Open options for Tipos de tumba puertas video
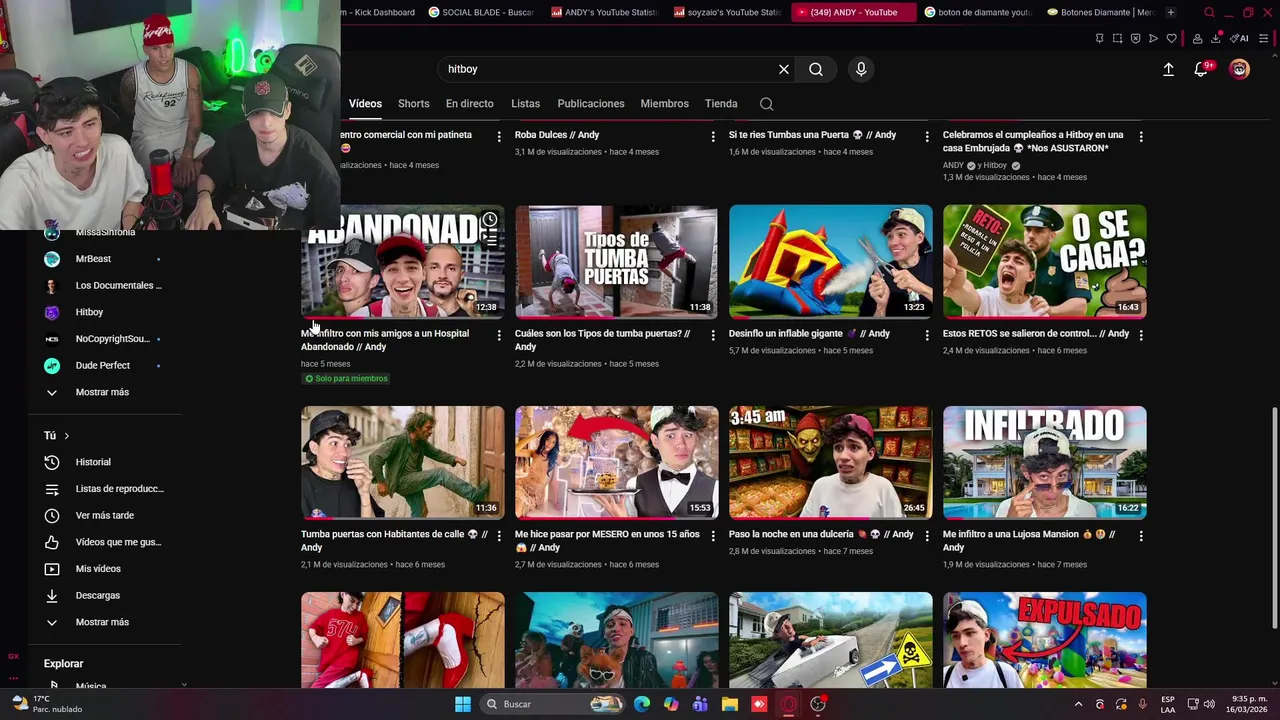Screen dimensions: 1280x720 (713, 335)
